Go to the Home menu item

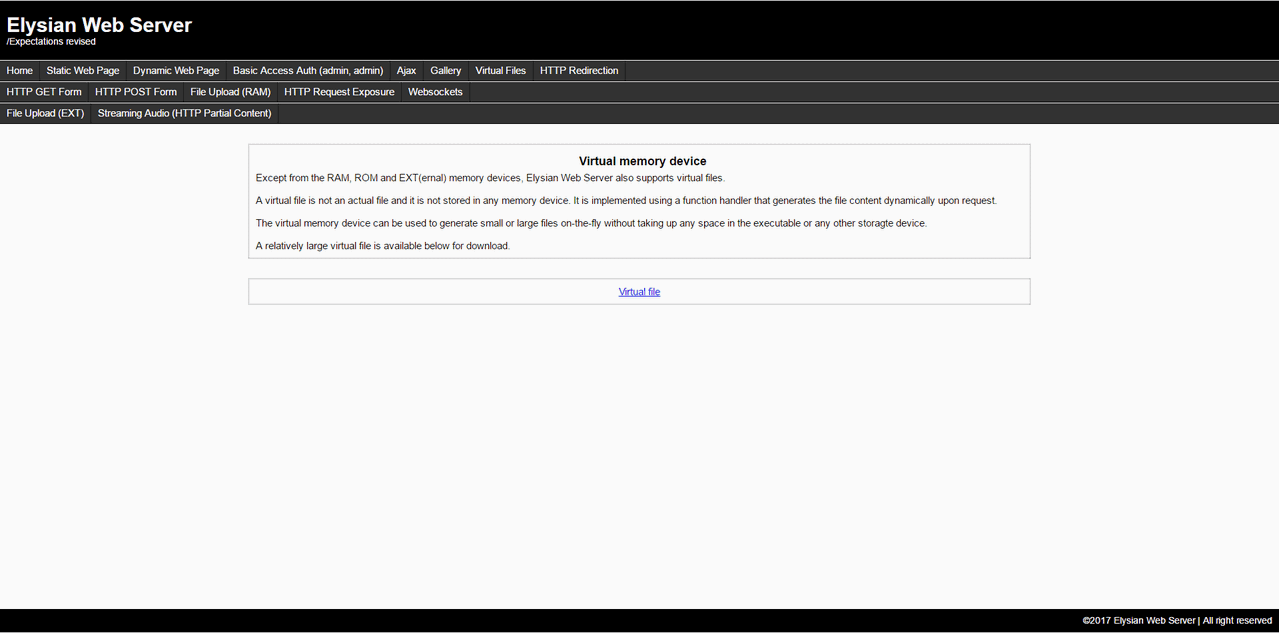point(20,71)
